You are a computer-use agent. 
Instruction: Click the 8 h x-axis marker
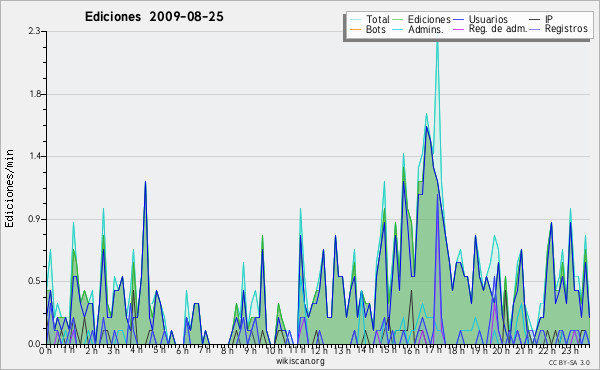(x=227, y=350)
